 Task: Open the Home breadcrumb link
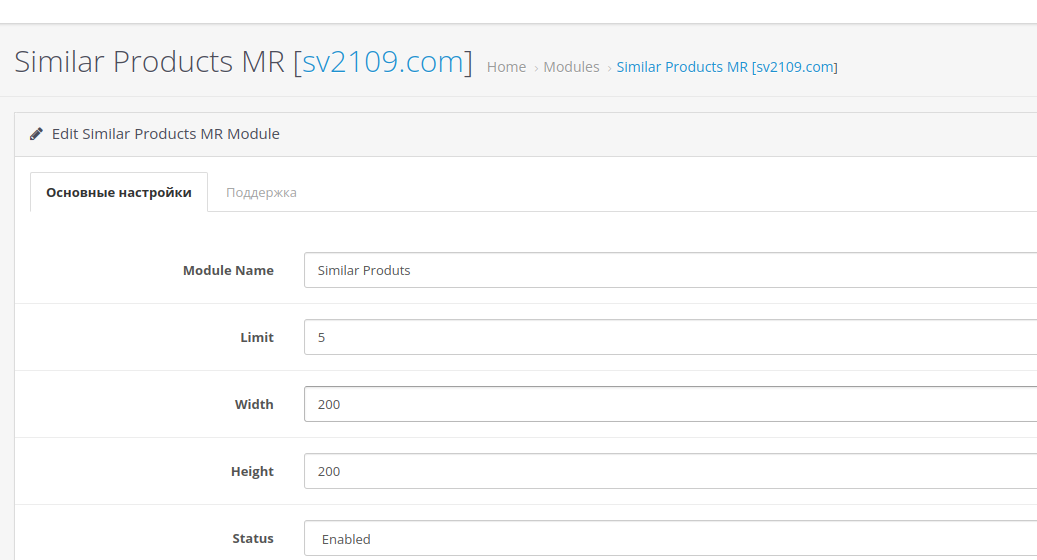coord(507,67)
